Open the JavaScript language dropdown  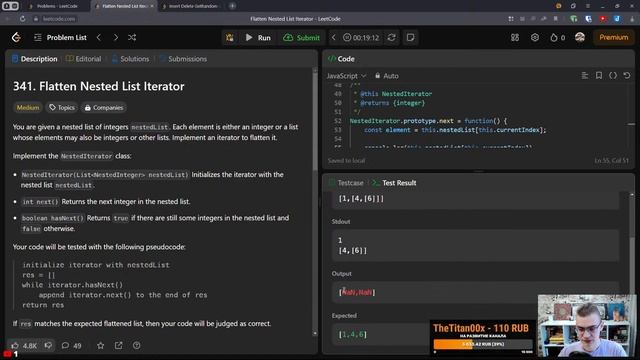pos(346,76)
